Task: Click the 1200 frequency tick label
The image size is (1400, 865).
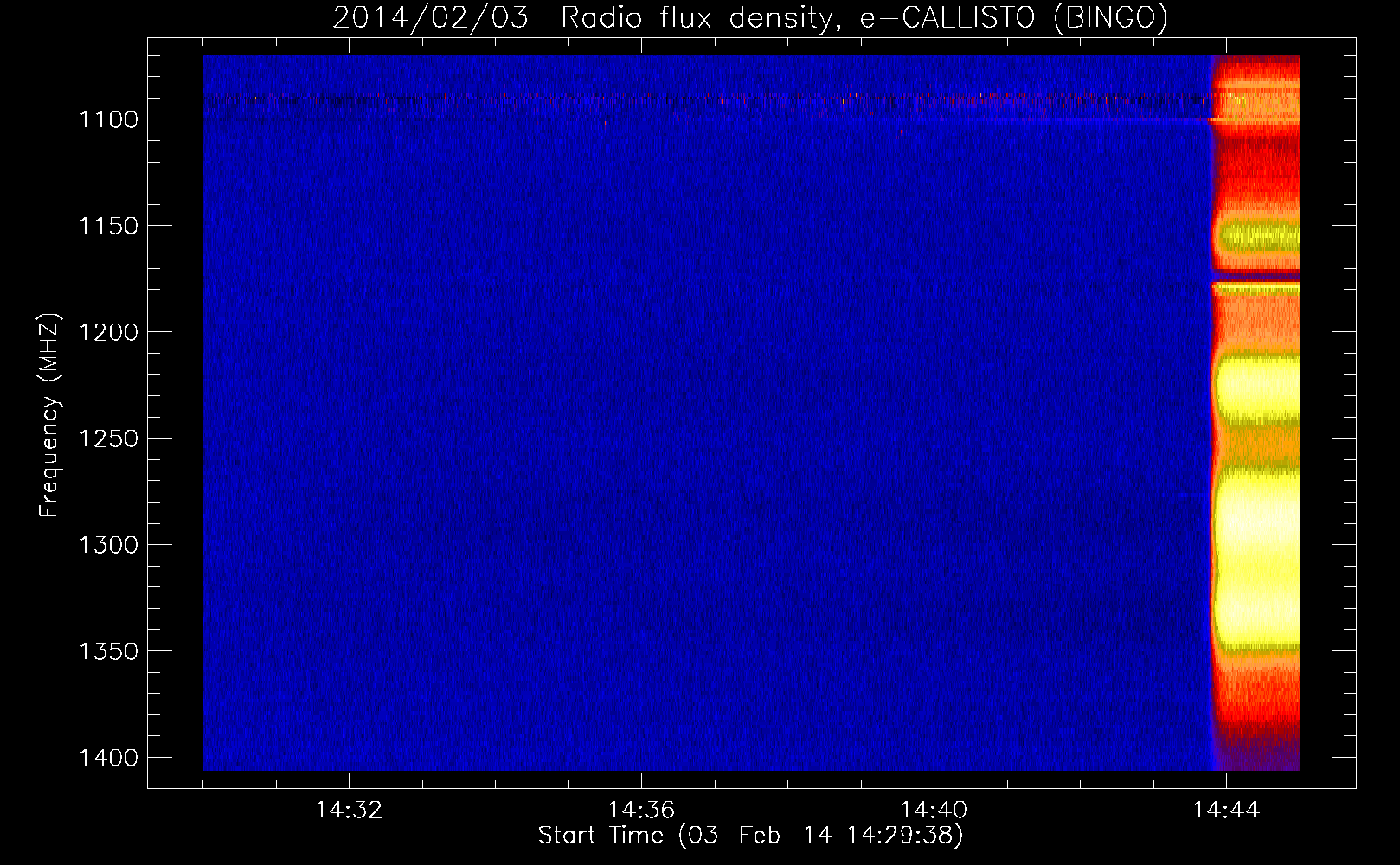Action: [108, 332]
